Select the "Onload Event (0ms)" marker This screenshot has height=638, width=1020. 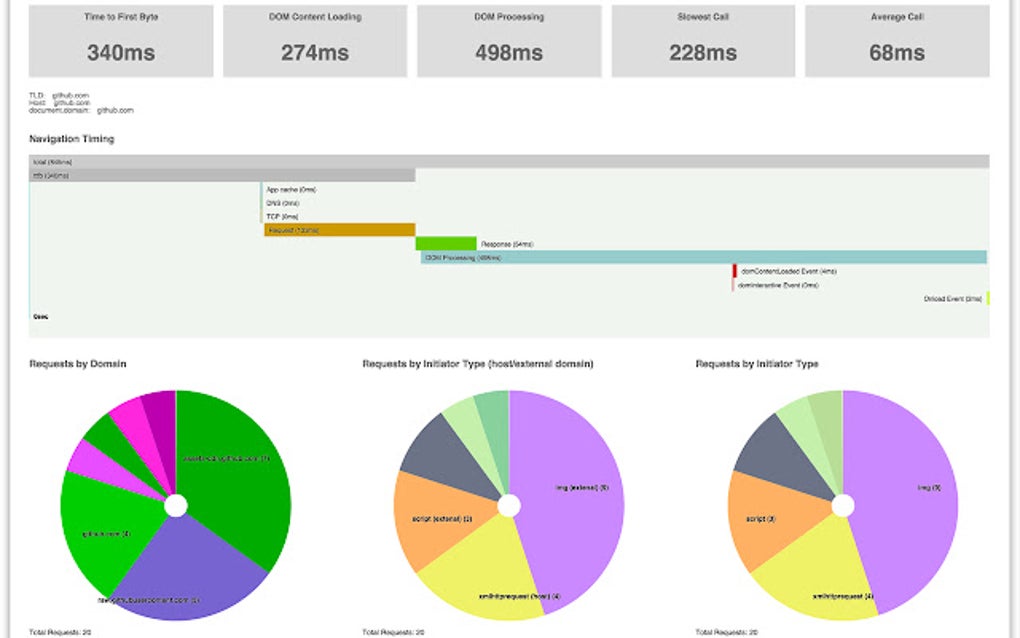point(988,297)
